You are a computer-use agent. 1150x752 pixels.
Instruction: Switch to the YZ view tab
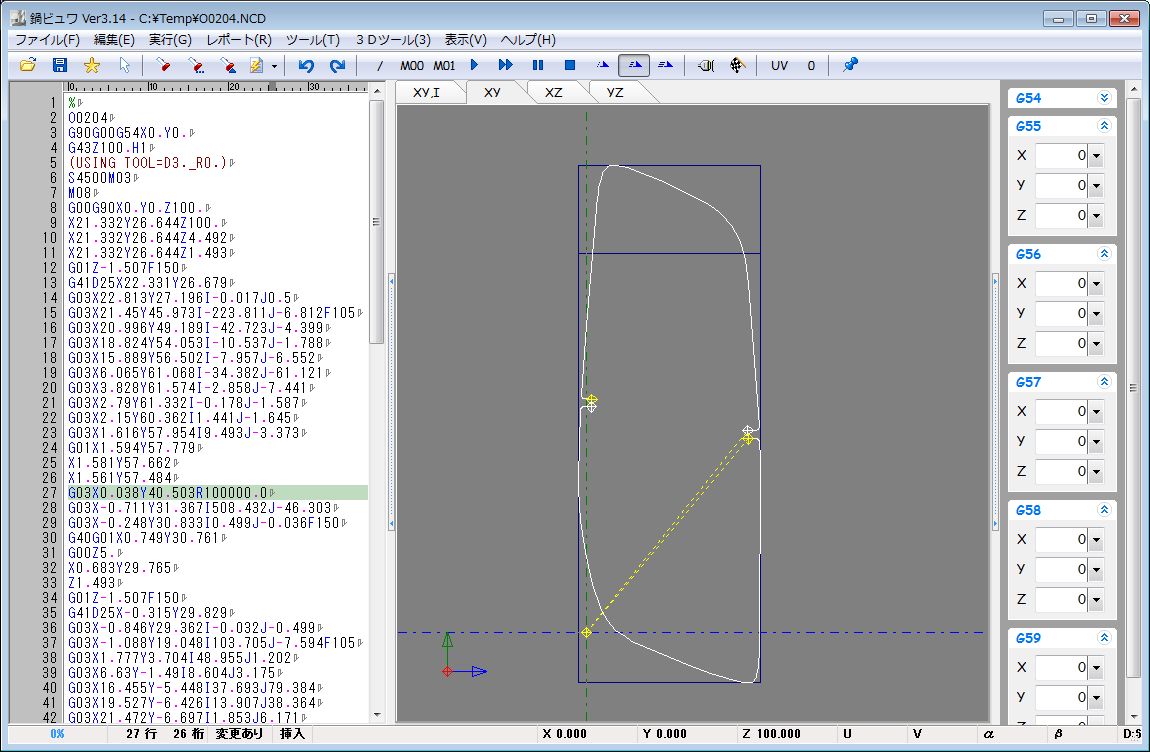point(615,92)
